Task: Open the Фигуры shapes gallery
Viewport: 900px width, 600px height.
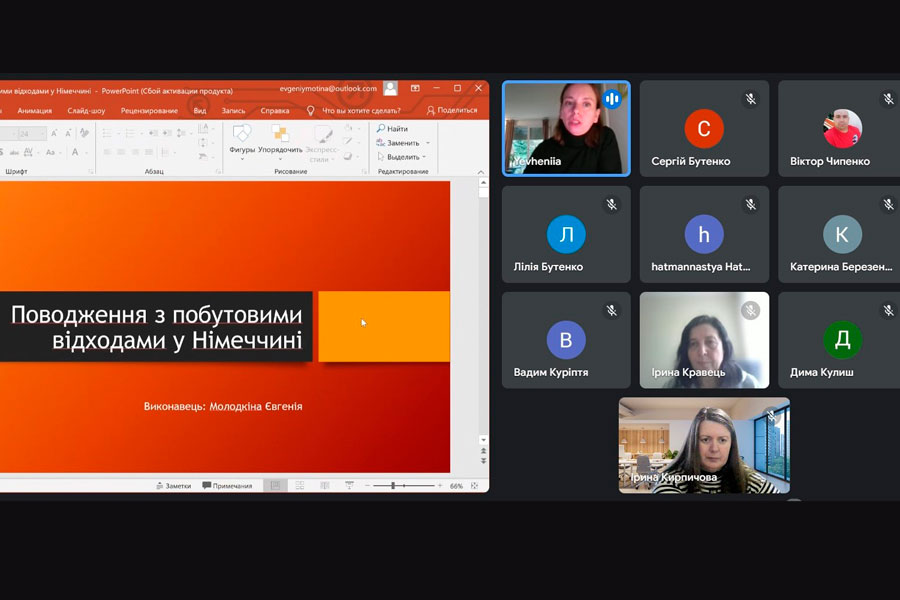Action: [x=242, y=137]
